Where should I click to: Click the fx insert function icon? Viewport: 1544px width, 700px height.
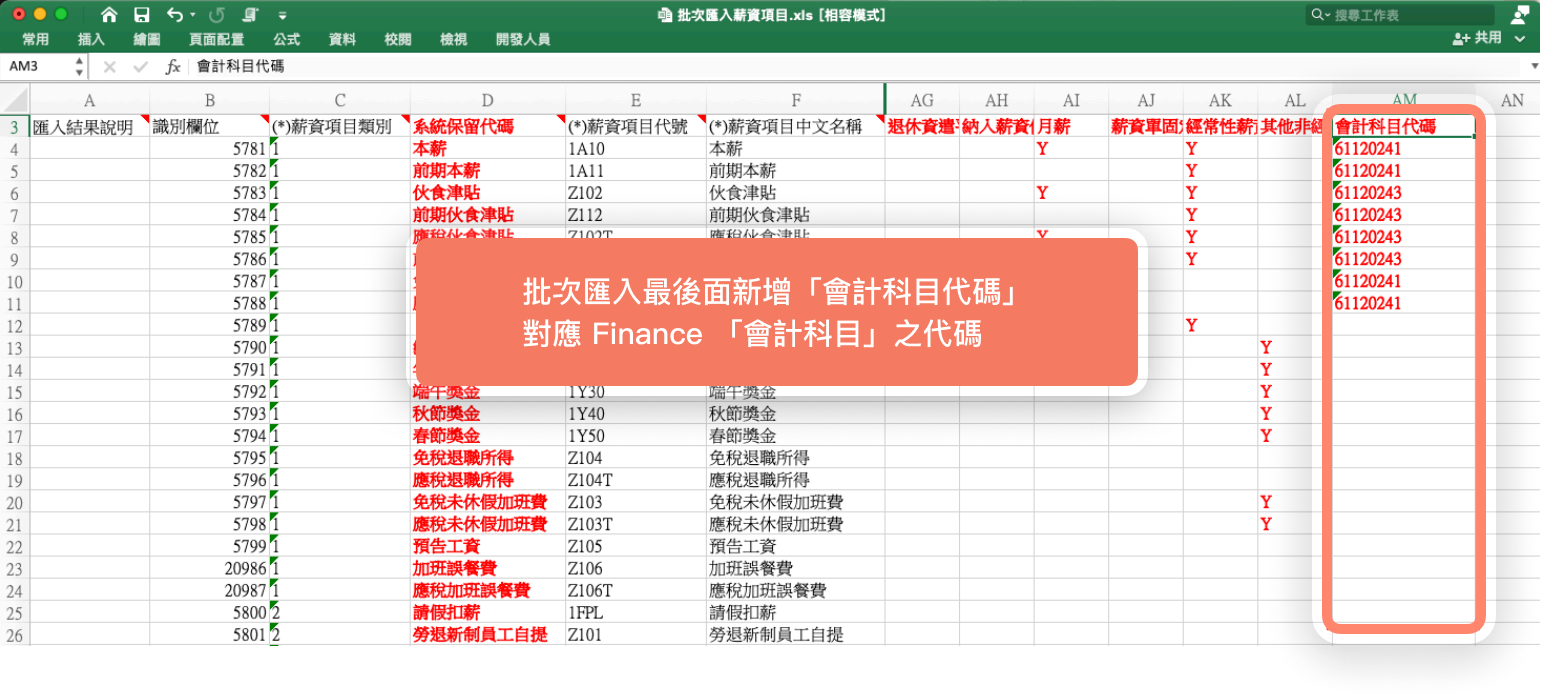pos(173,67)
